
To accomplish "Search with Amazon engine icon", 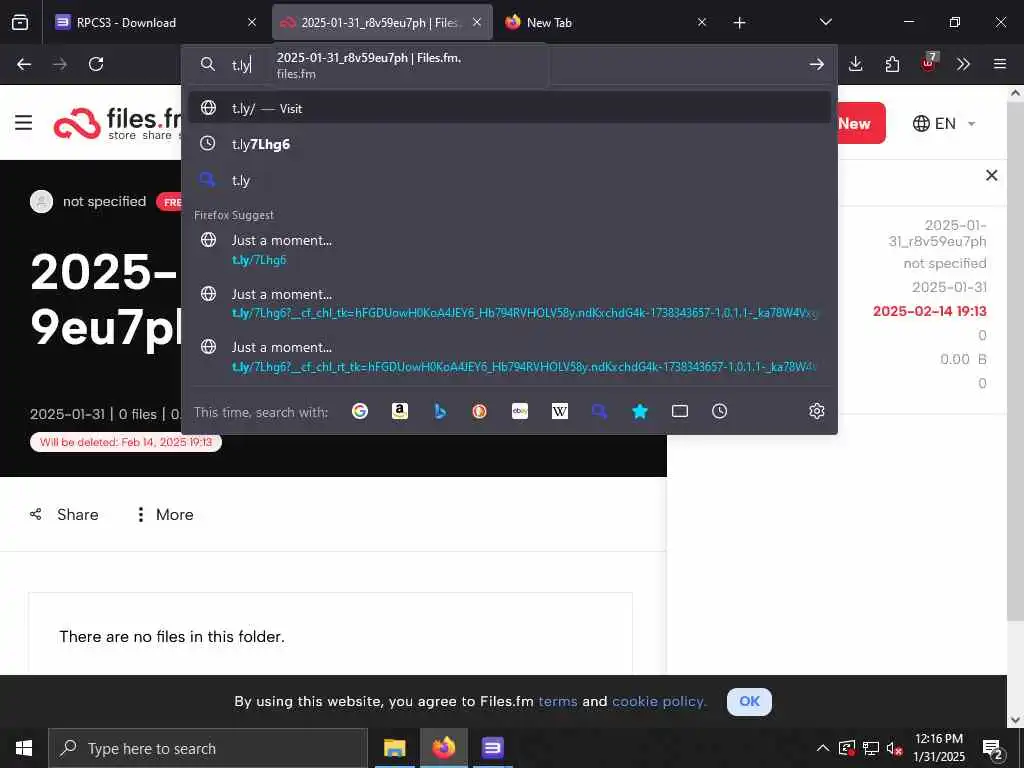I will coord(400,411).
